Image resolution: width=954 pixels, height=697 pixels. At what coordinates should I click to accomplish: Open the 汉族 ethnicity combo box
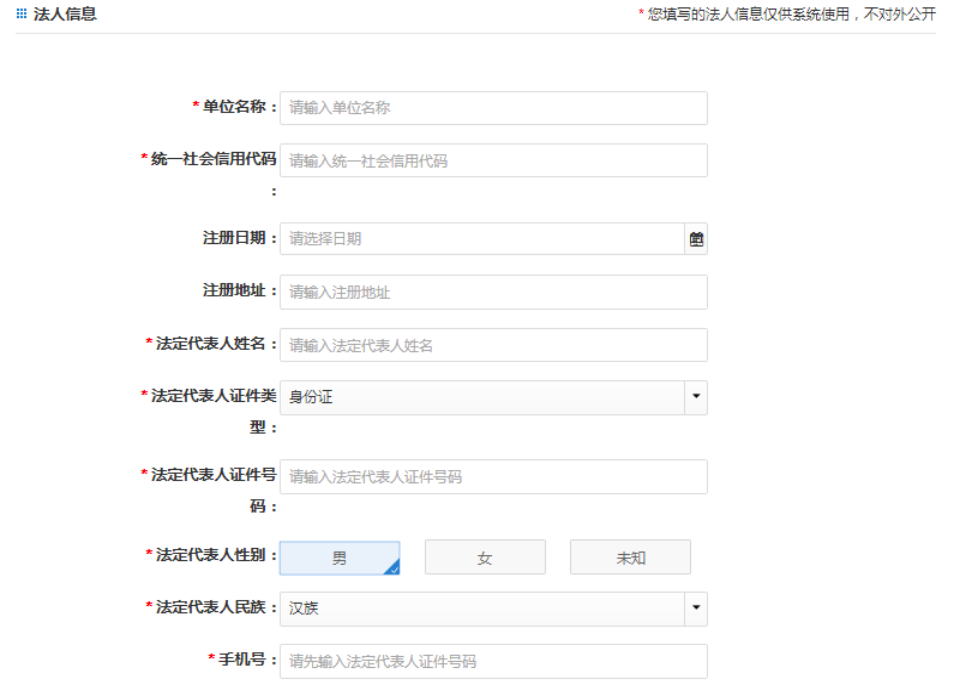(x=493, y=609)
